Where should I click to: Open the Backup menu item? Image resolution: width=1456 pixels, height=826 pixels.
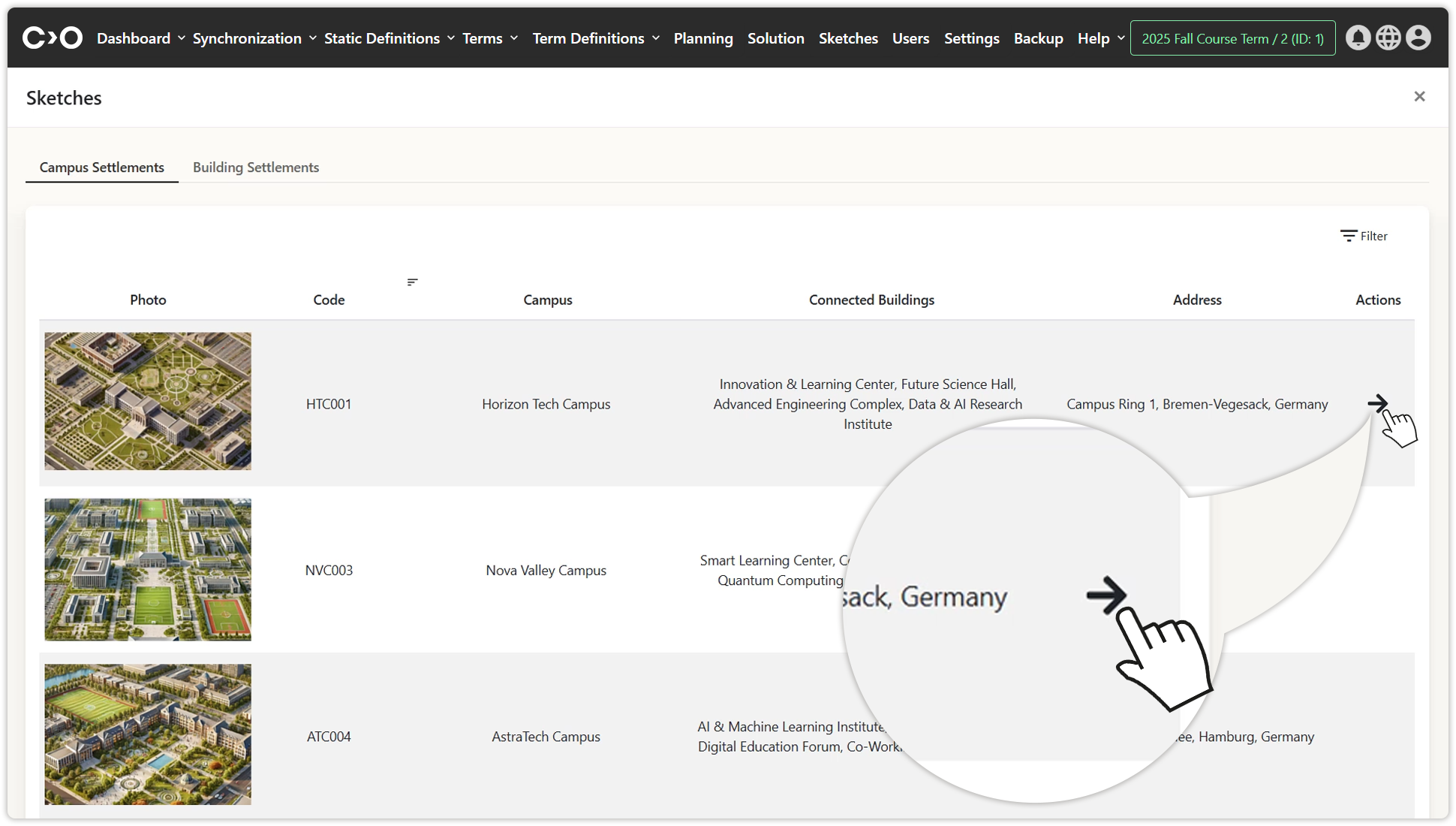[1038, 38]
